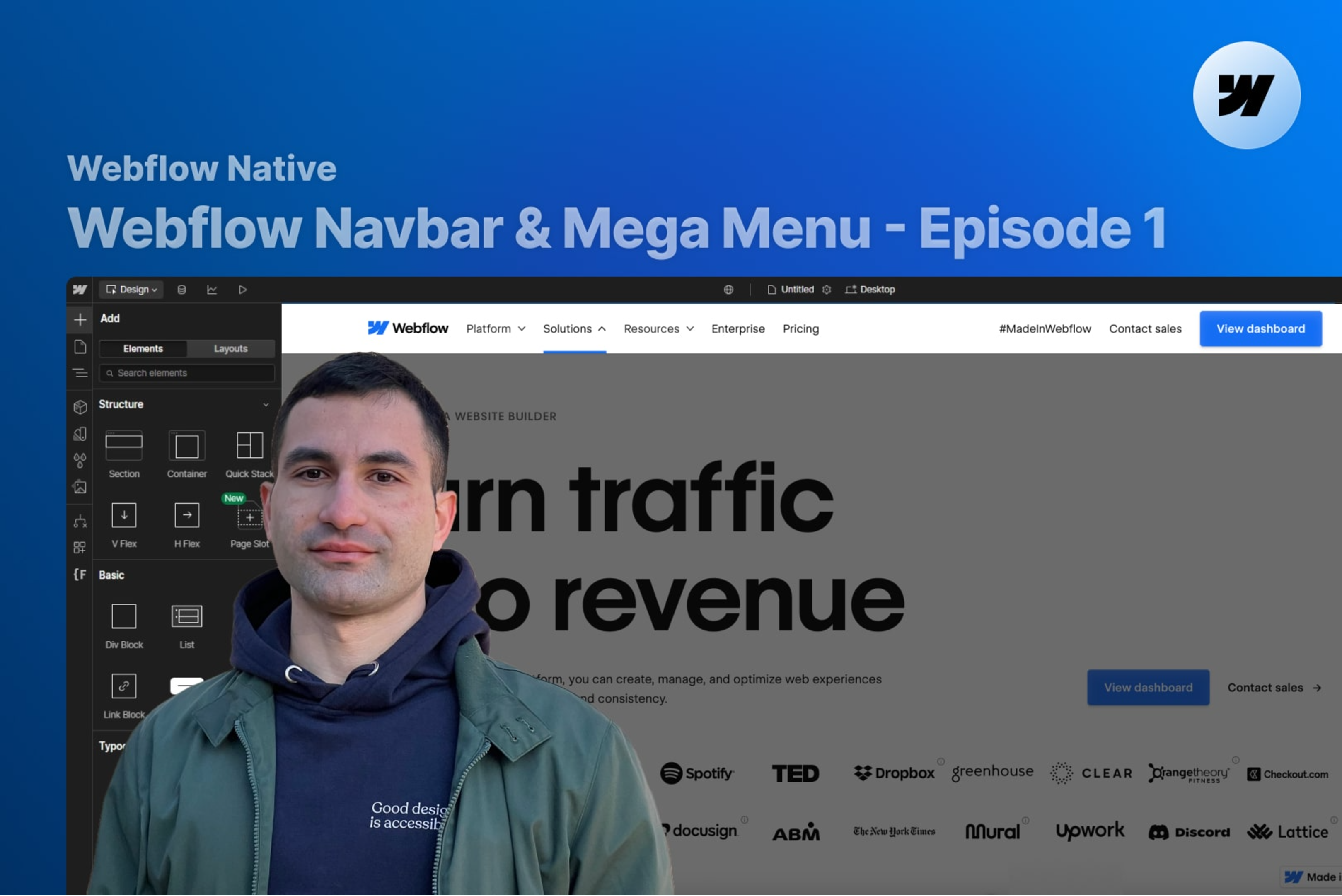Select the List element
This screenshot has height=896, width=1342.
(187, 626)
